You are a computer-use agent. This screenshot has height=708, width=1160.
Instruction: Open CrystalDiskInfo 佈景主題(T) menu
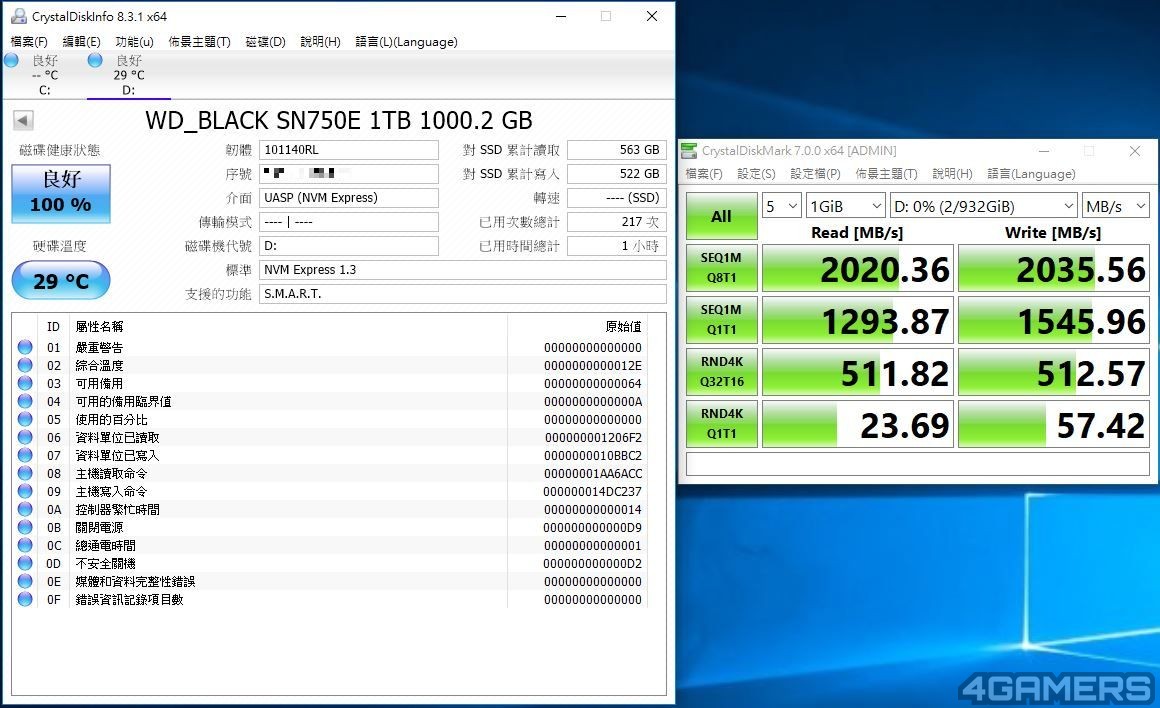(x=199, y=41)
